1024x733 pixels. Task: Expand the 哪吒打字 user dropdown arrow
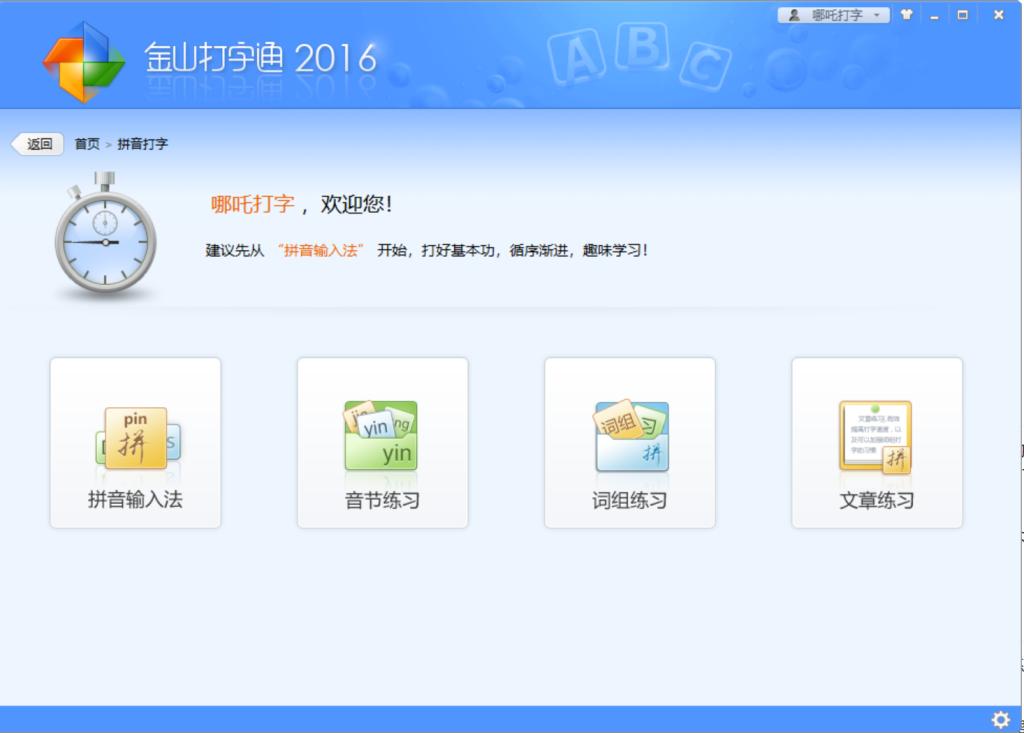click(877, 15)
